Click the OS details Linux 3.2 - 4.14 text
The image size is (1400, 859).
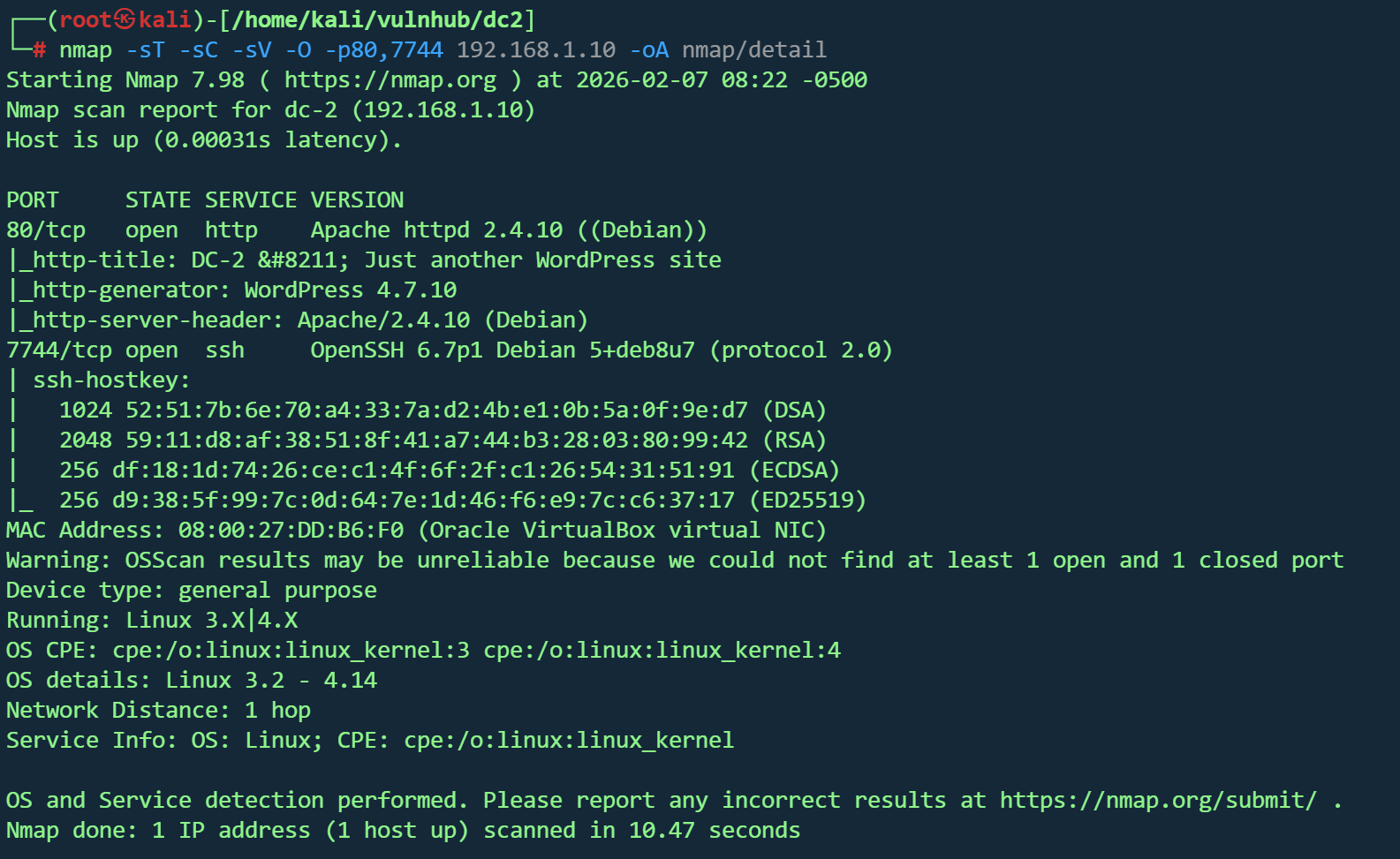(271, 681)
